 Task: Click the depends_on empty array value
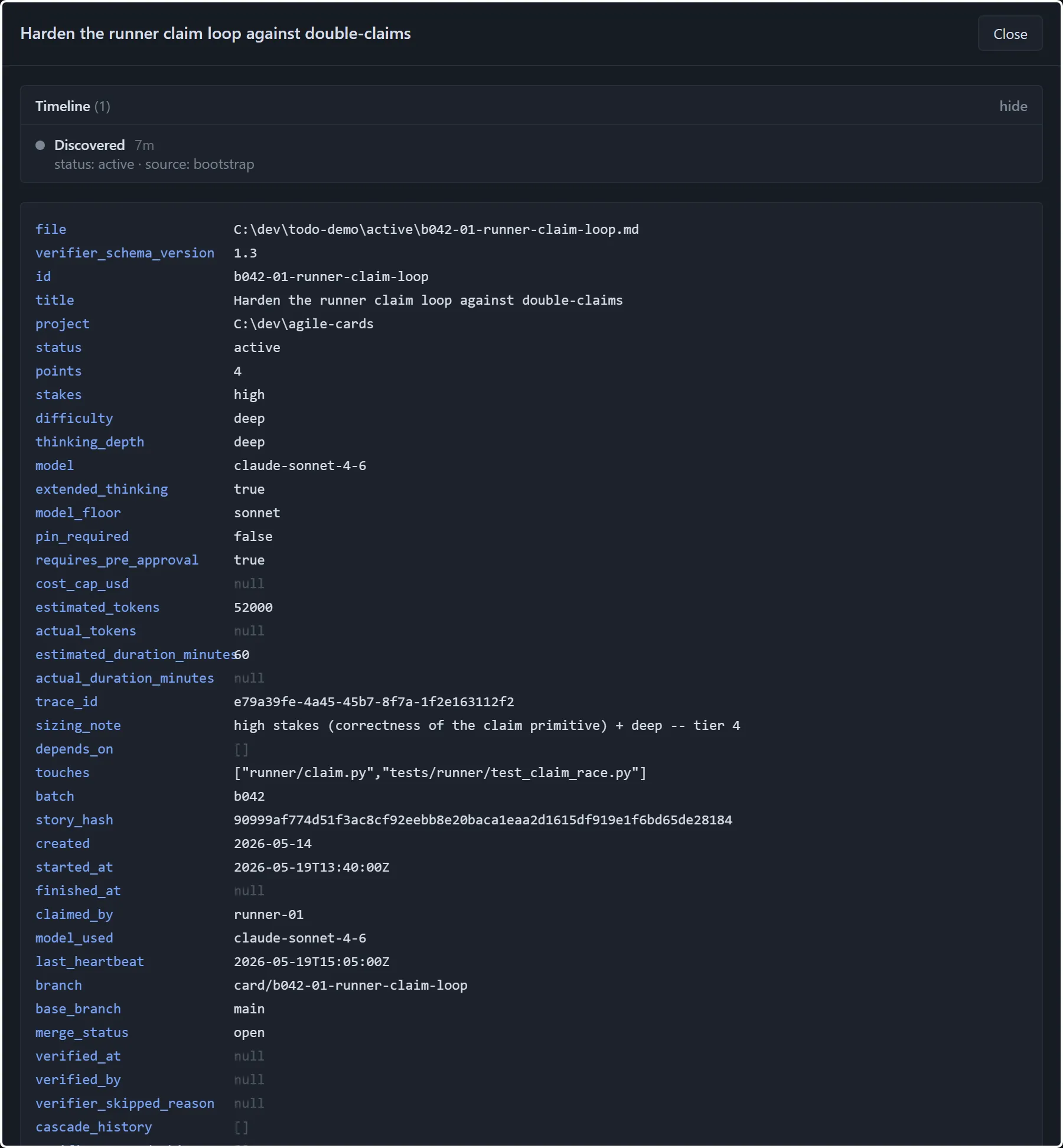click(x=242, y=749)
